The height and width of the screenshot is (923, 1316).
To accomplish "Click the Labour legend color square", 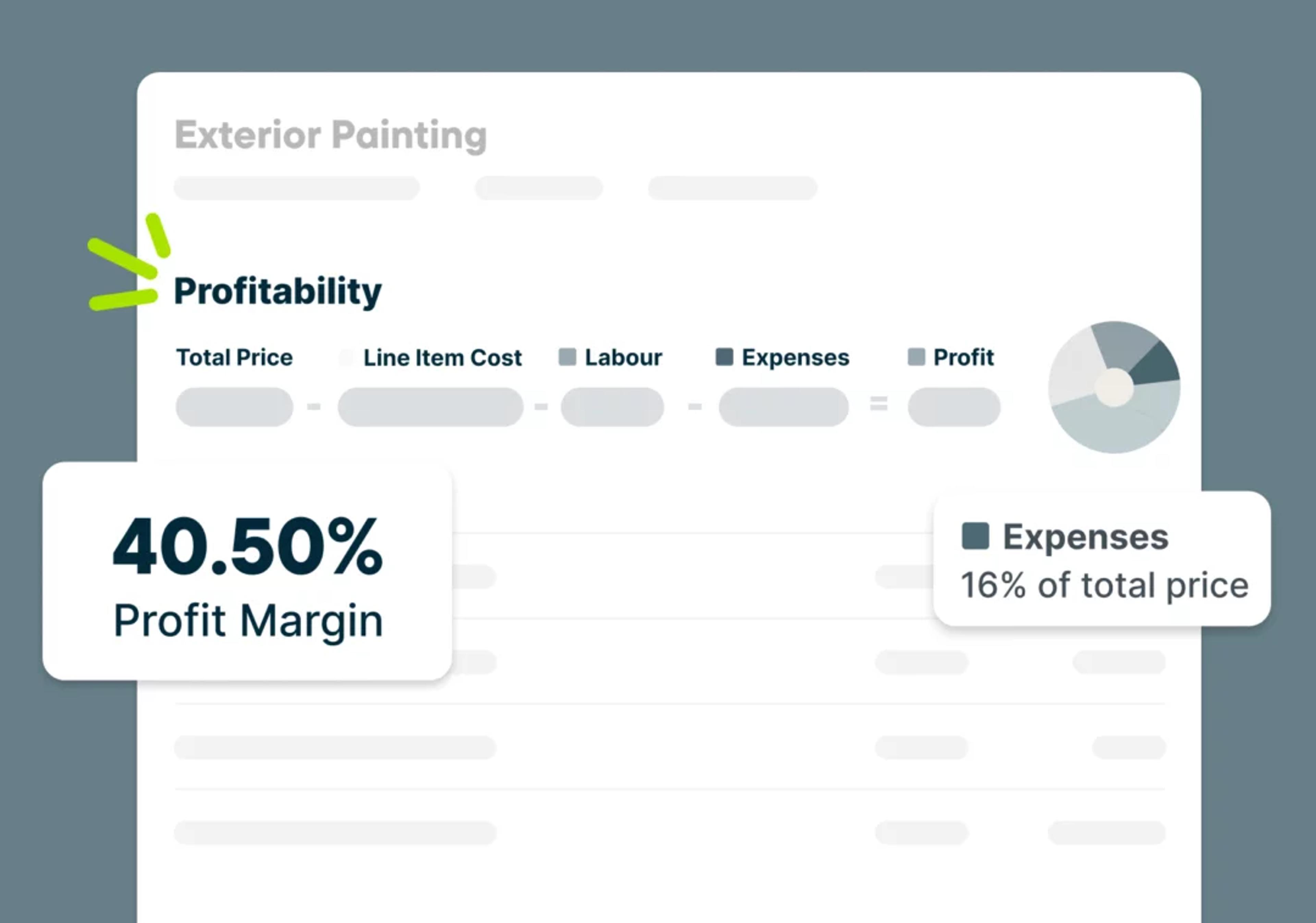I will (567, 357).
